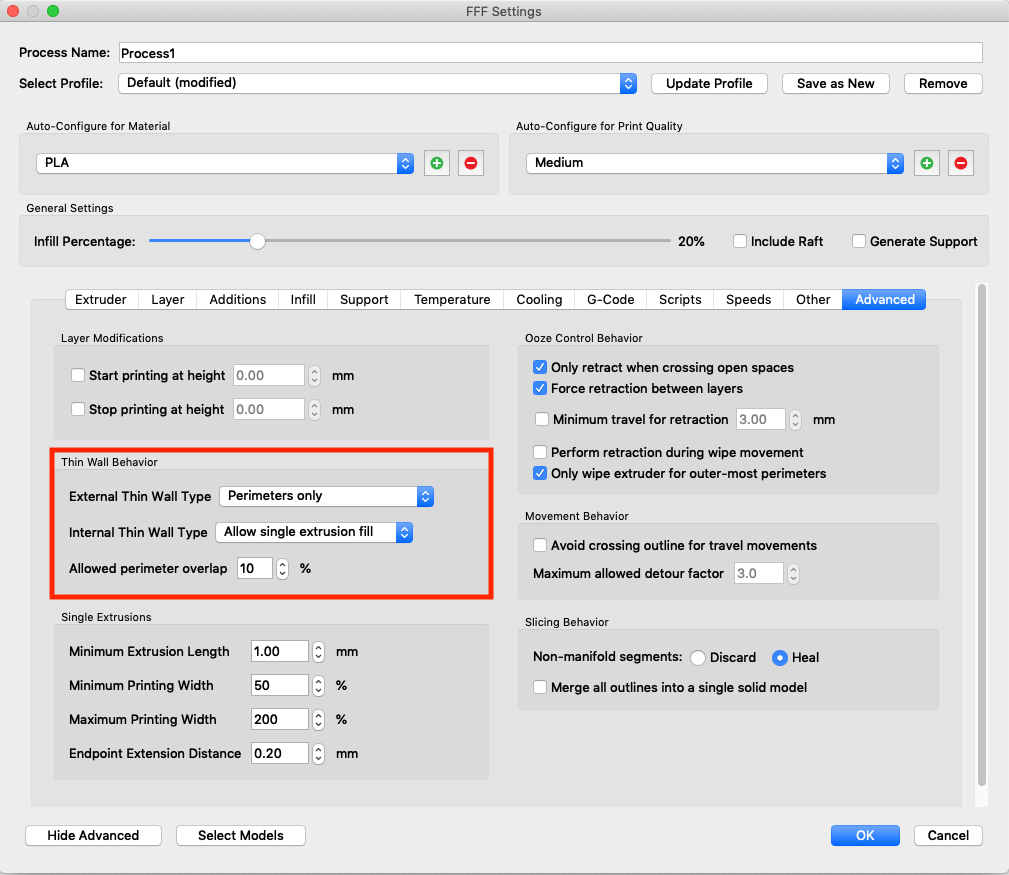Enable Include Raft checkbox
This screenshot has width=1009, height=875.
(740, 241)
